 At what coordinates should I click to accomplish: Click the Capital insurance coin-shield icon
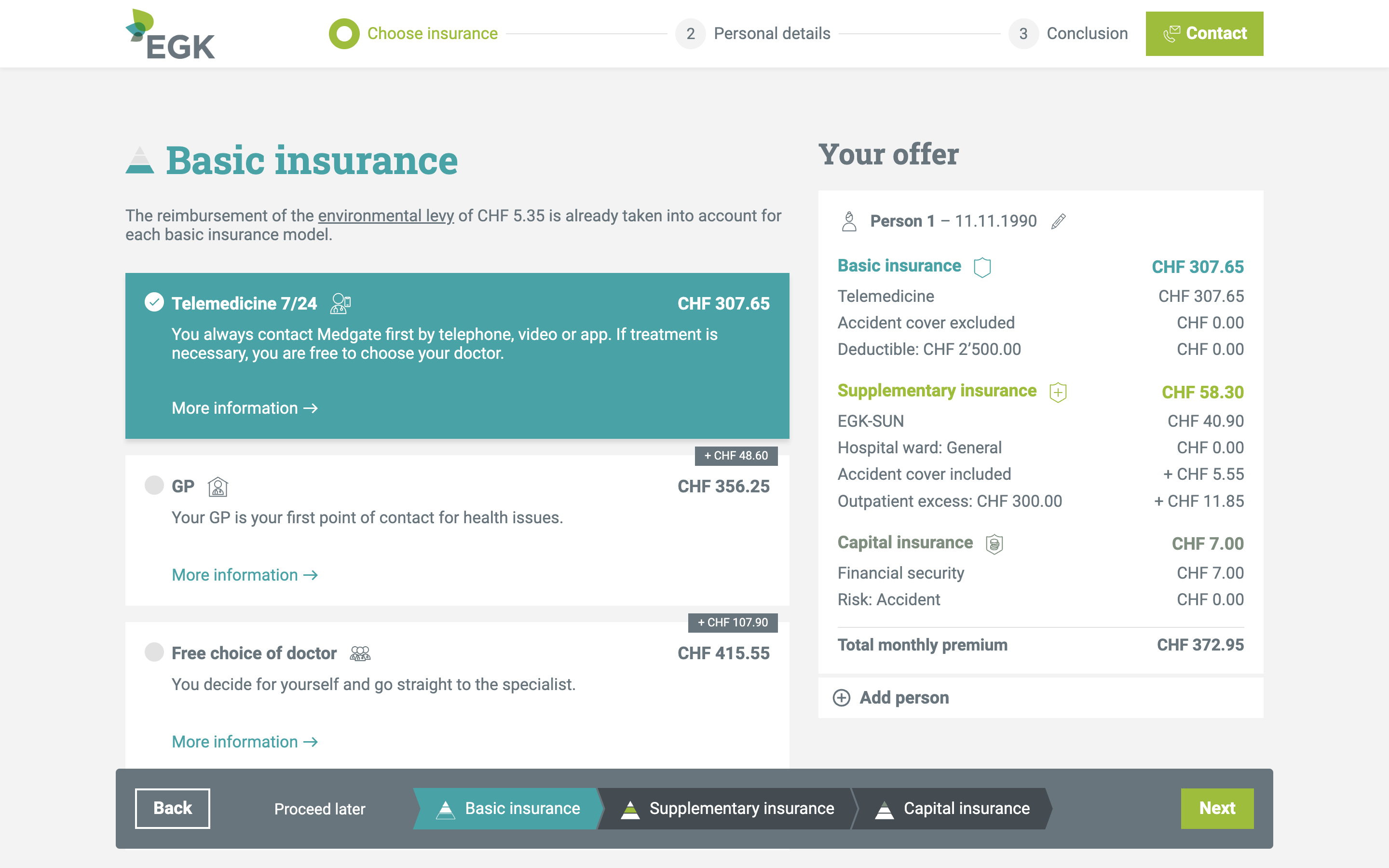point(994,543)
